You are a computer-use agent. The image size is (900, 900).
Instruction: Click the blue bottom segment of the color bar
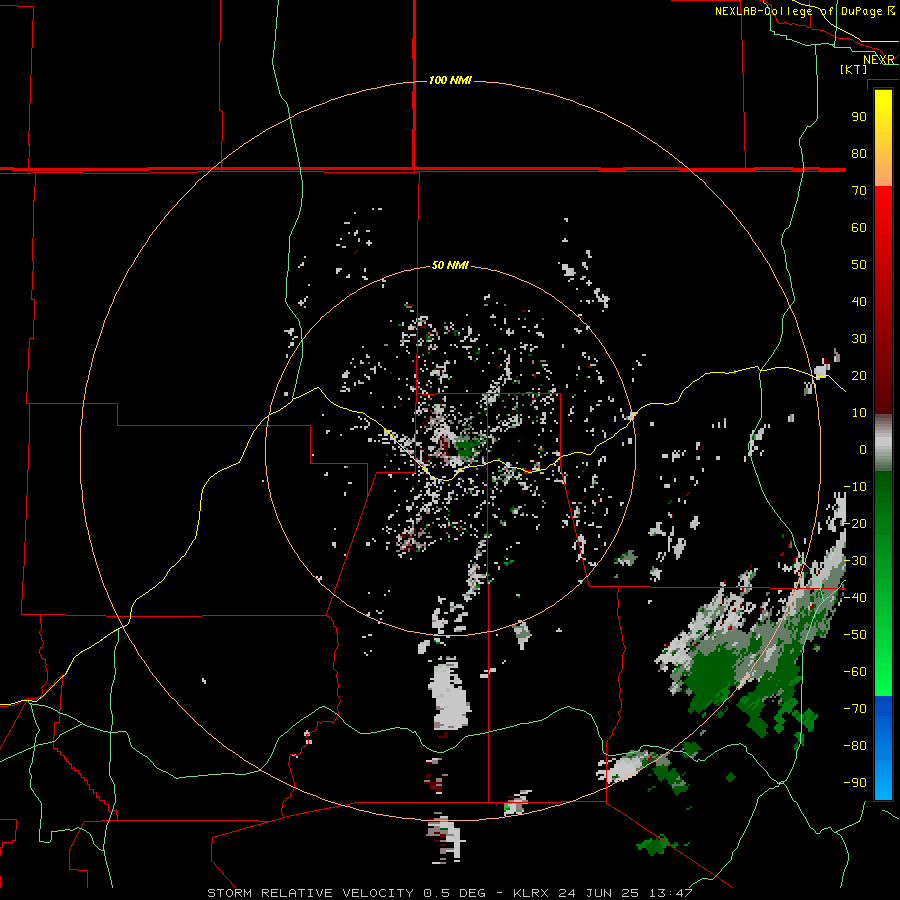(883, 748)
